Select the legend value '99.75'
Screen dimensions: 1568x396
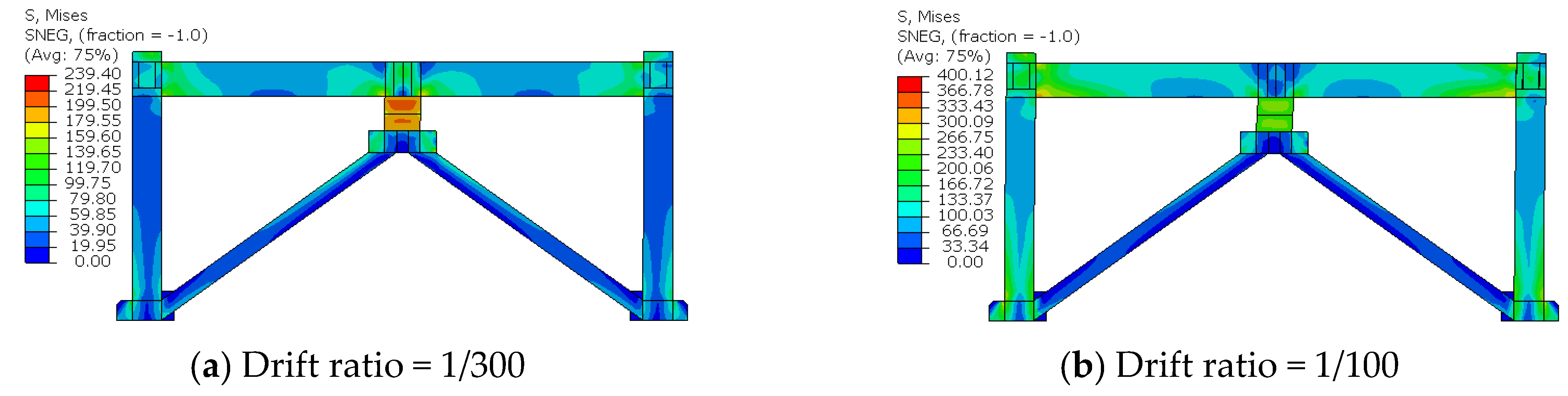(88, 183)
